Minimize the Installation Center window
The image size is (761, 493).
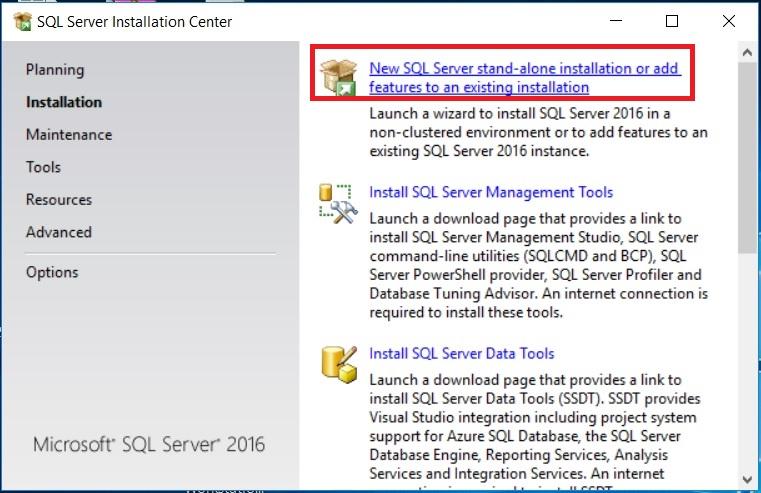[x=615, y=21]
